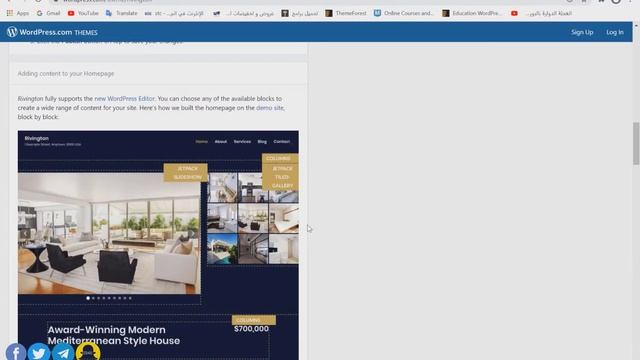
Task: Click the yellow Snapchat icon
Action: pos(88,352)
